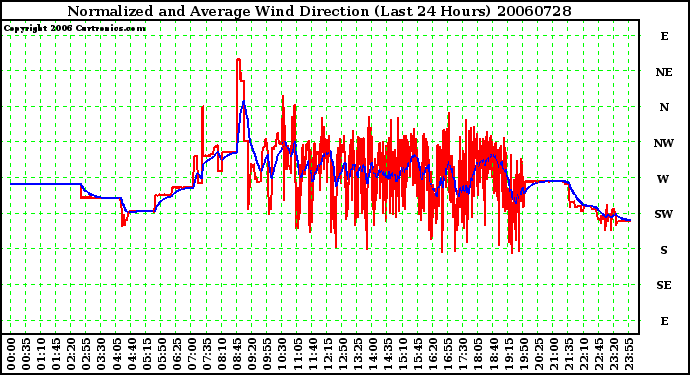Screen dimensions: 690x375
Task: Click the 09:20 time label
Action: pos(252,354)
